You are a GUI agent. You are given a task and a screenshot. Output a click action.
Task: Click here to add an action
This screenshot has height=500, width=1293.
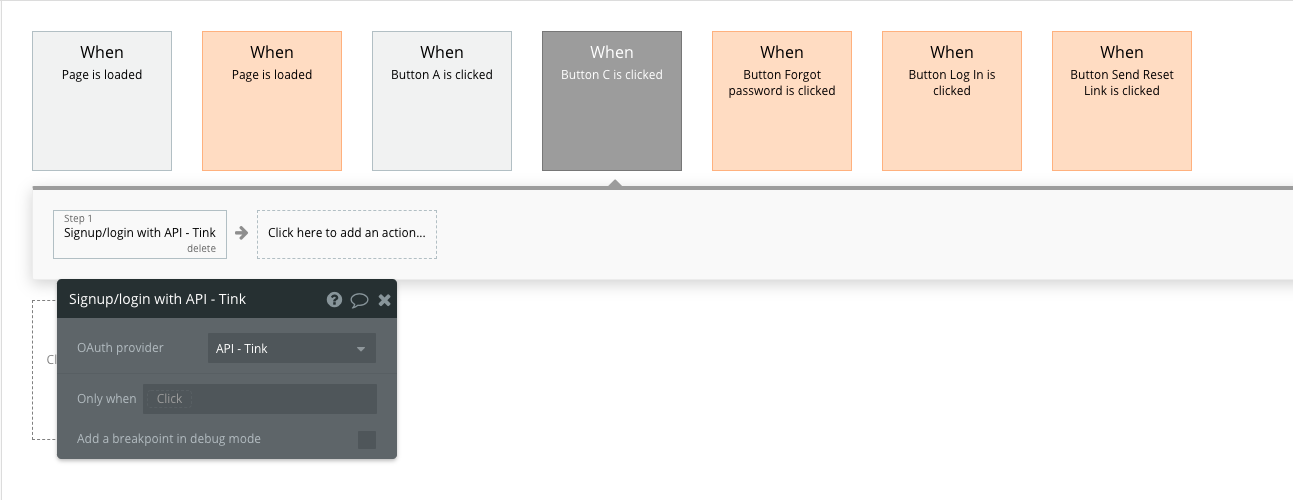(x=347, y=233)
